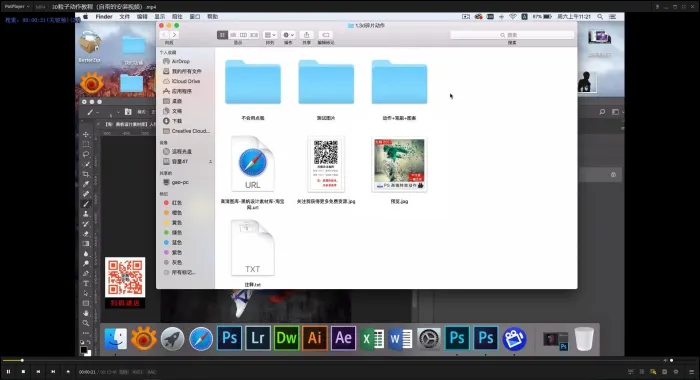Open the 编辑 menu
700x380 pixels.
[142, 17]
